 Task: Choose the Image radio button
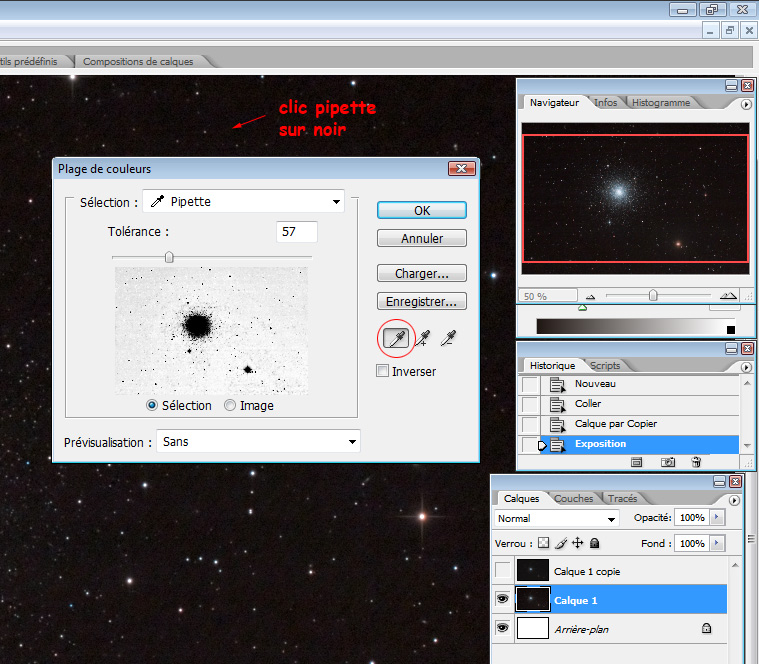tap(230, 405)
